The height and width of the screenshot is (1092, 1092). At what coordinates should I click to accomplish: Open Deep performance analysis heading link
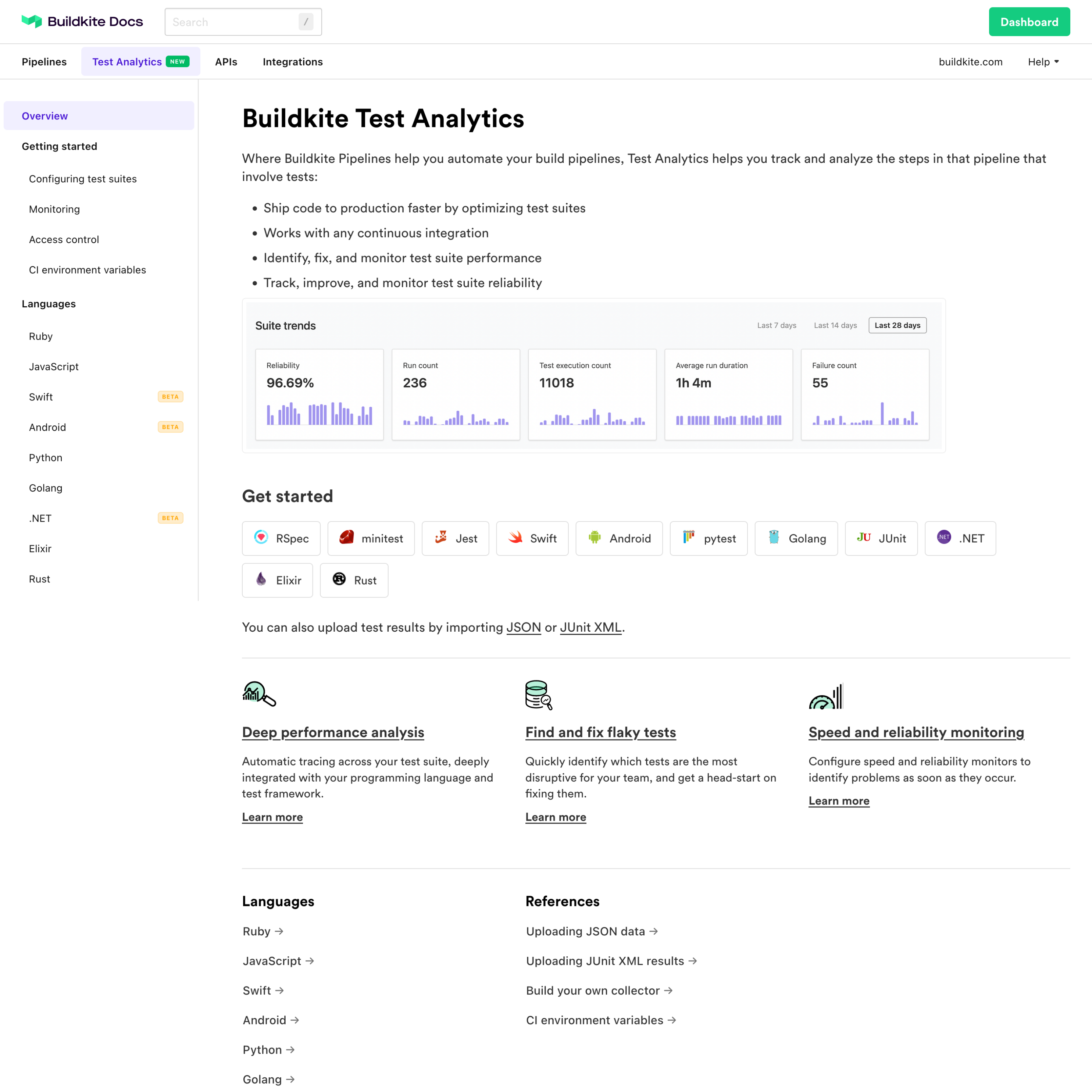333,732
